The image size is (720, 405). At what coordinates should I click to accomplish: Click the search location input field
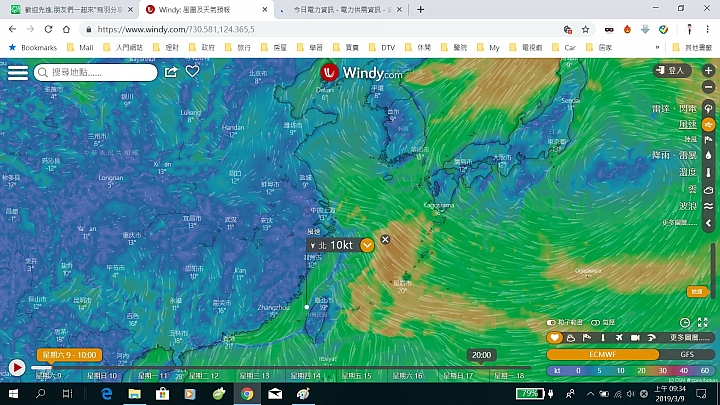pos(96,73)
